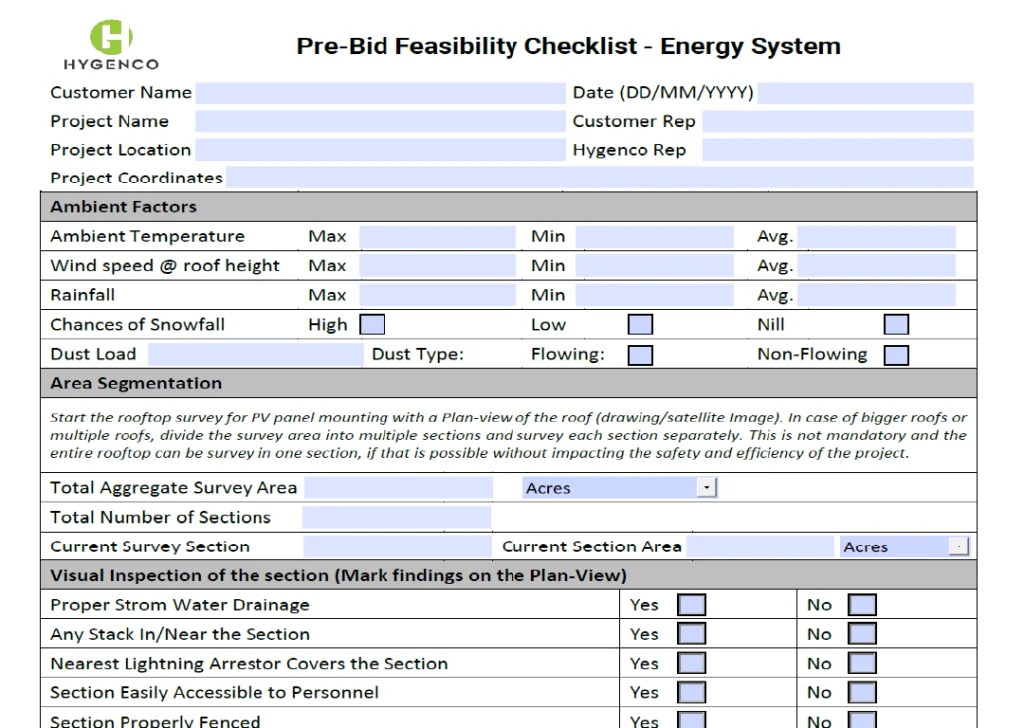Focus the Date (DD/MM/YYYY) field
Viewport: 1024px width, 728px height.
pyautogui.click(x=865, y=93)
